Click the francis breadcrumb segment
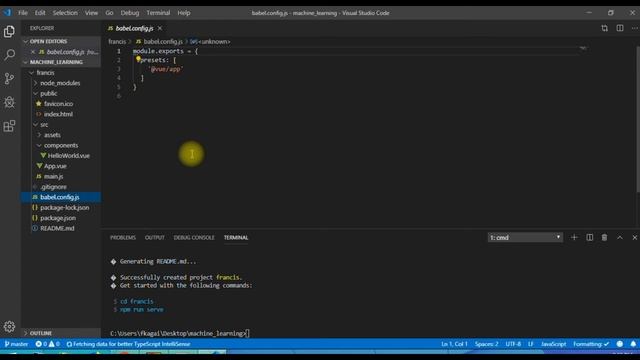 click(x=117, y=42)
